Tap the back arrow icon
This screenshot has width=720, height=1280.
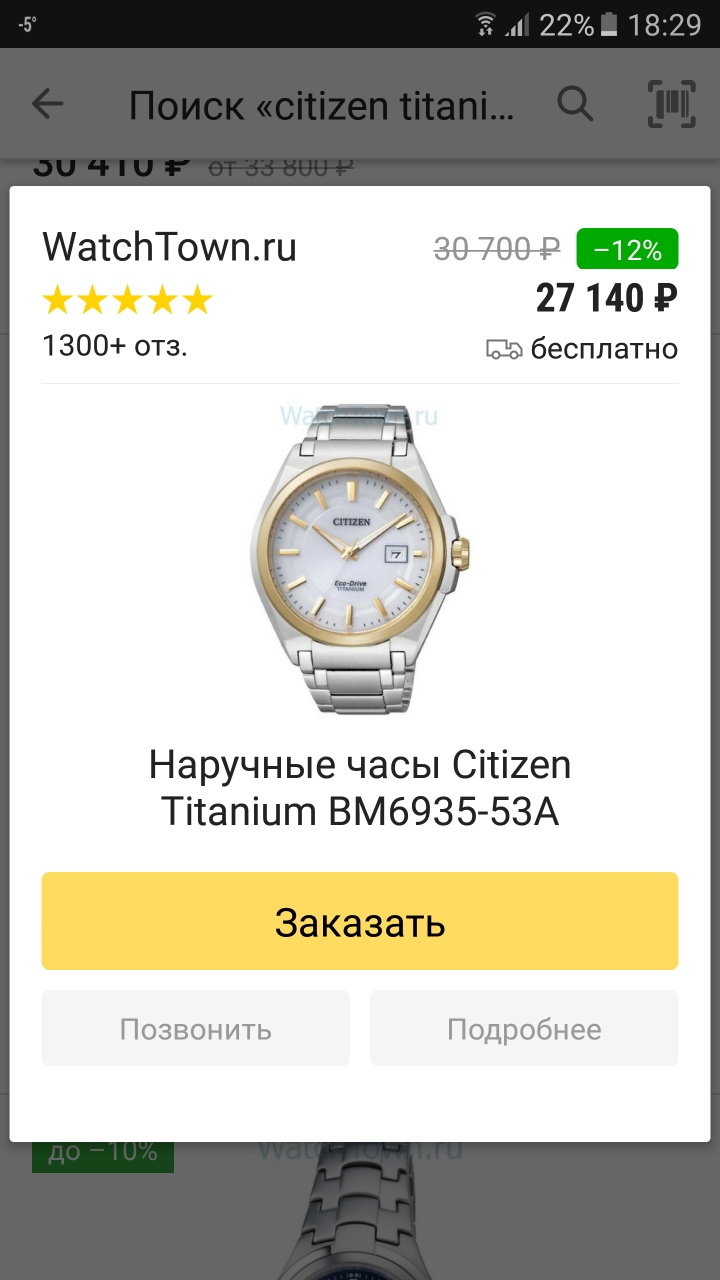(47, 103)
